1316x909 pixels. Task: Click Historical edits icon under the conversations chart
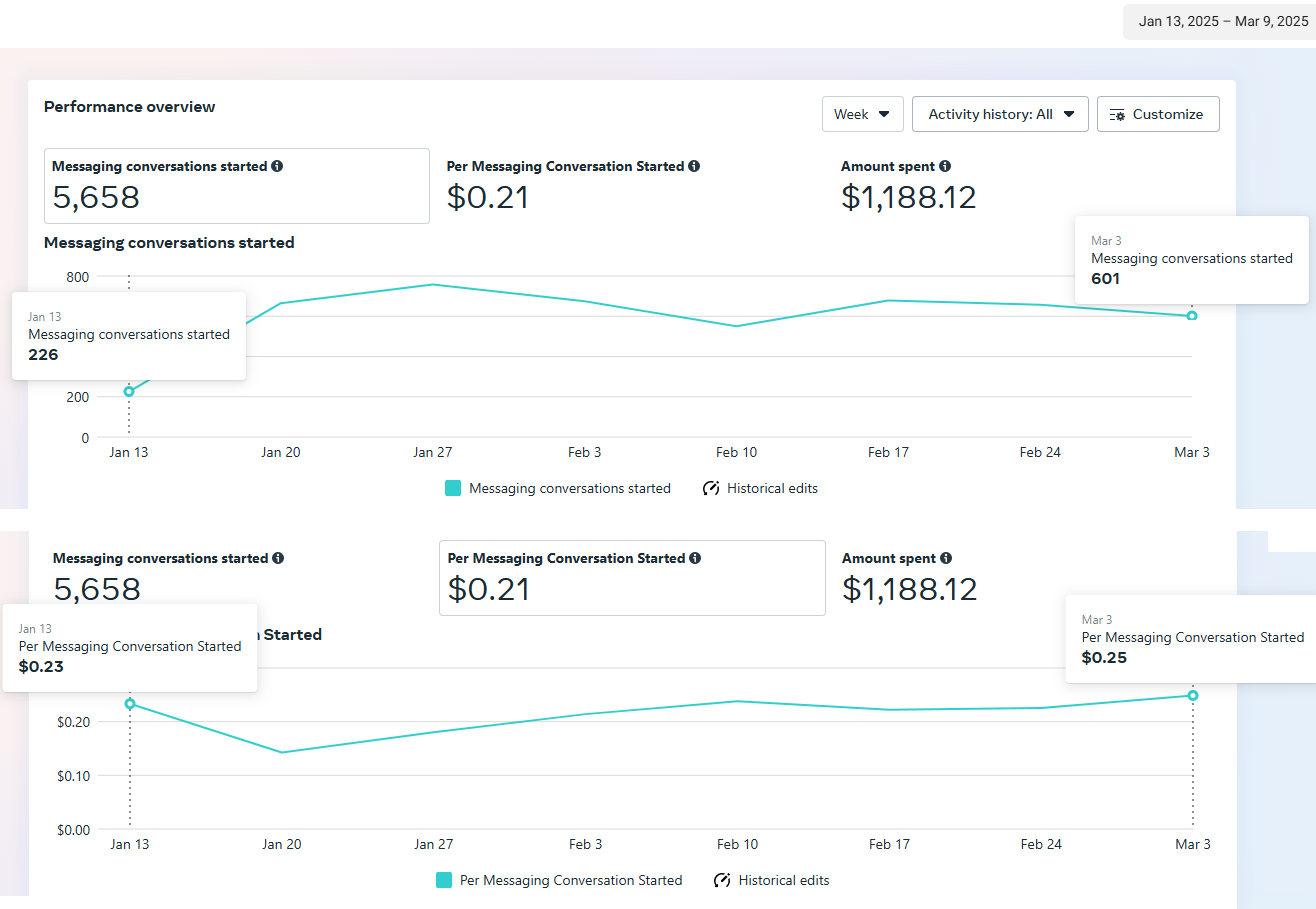pos(711,488)
